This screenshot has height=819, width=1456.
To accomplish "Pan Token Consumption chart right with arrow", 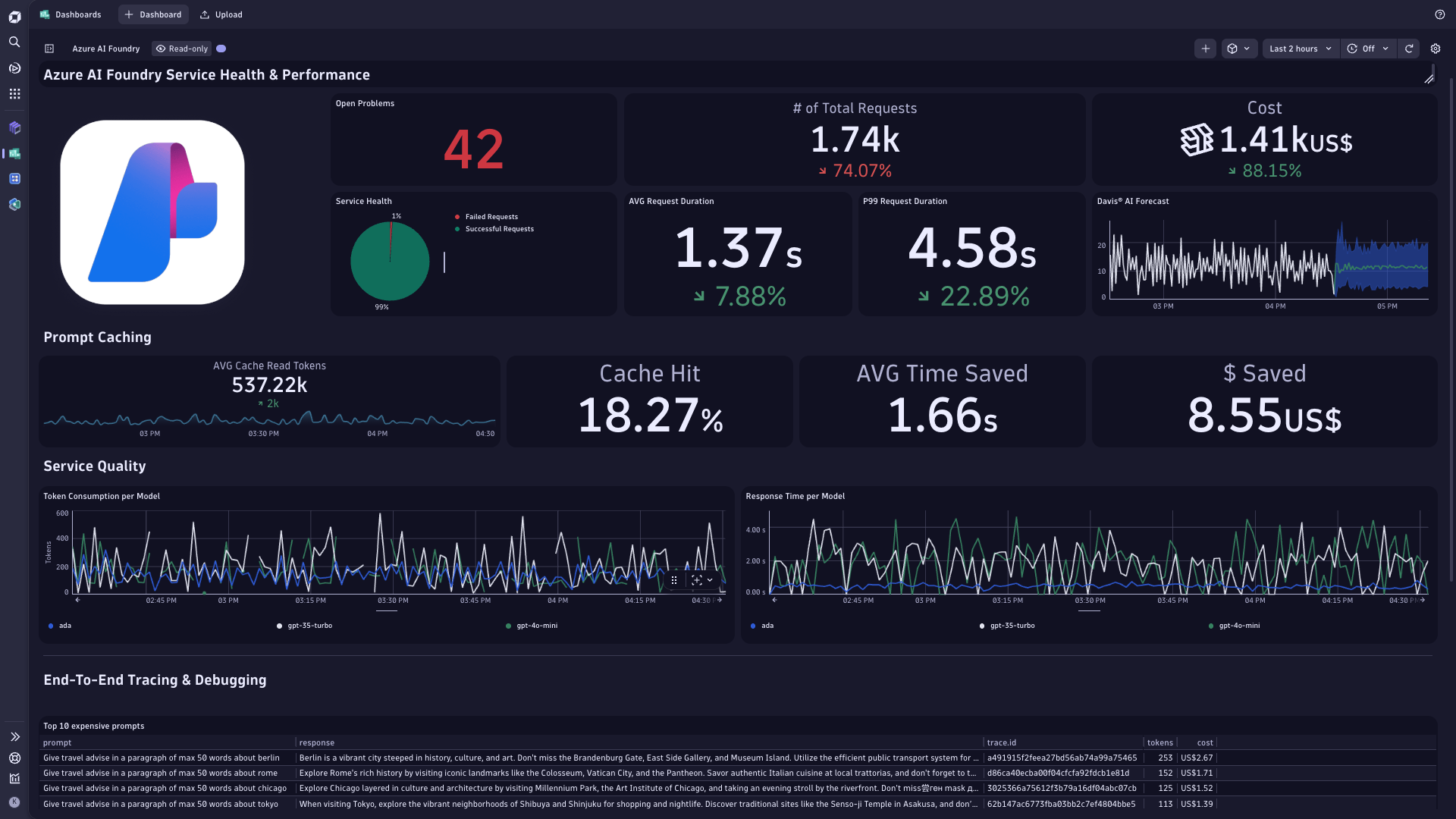I will point(720,600).
